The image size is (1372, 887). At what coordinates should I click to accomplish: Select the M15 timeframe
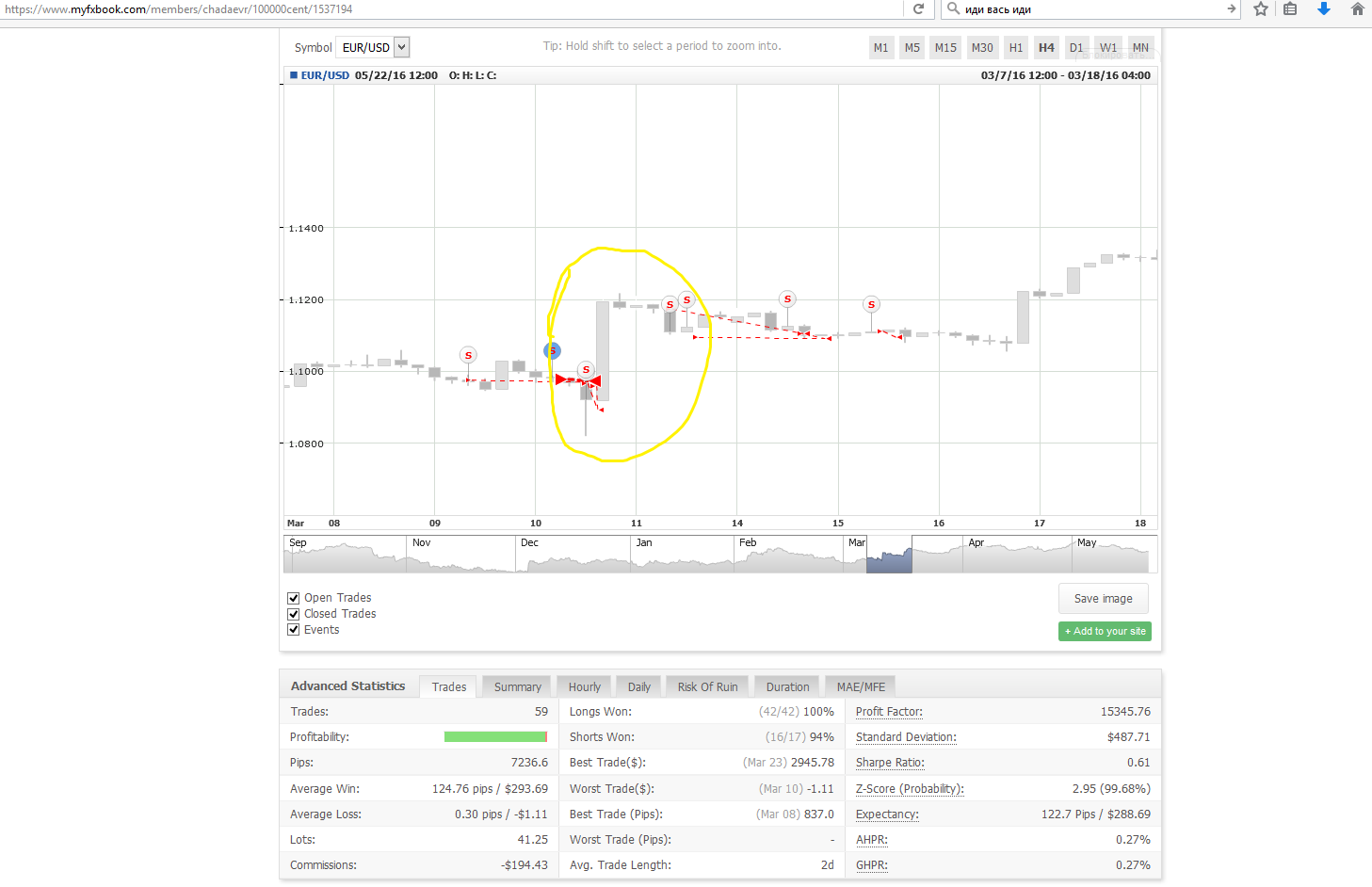pos(945,47)
